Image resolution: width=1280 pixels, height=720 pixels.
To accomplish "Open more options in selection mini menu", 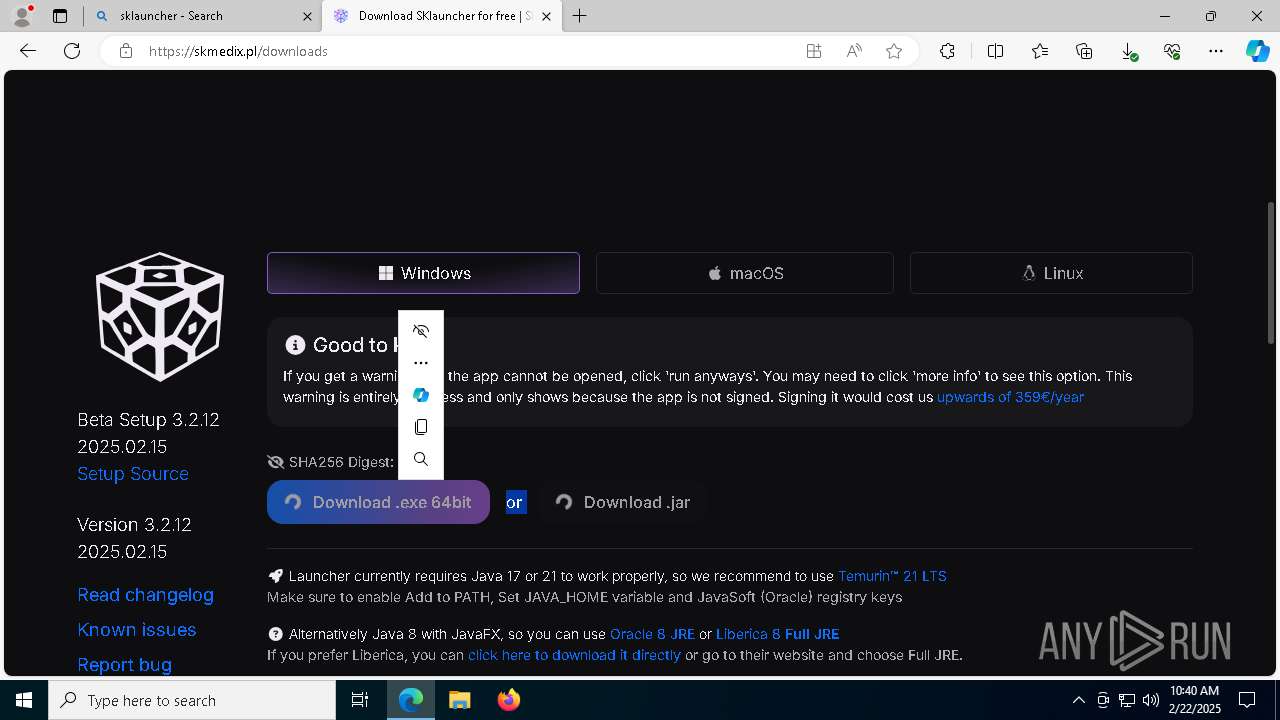I will (x=421, y=363).
